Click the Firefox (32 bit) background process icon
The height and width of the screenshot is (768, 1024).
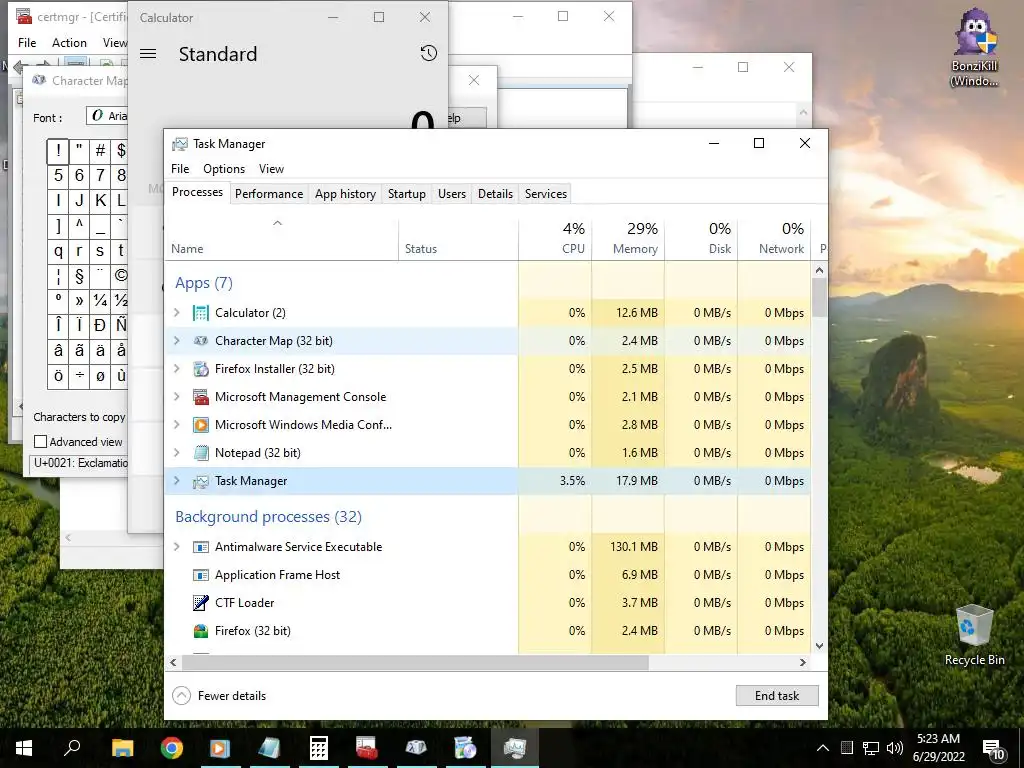tap(200, 631)
